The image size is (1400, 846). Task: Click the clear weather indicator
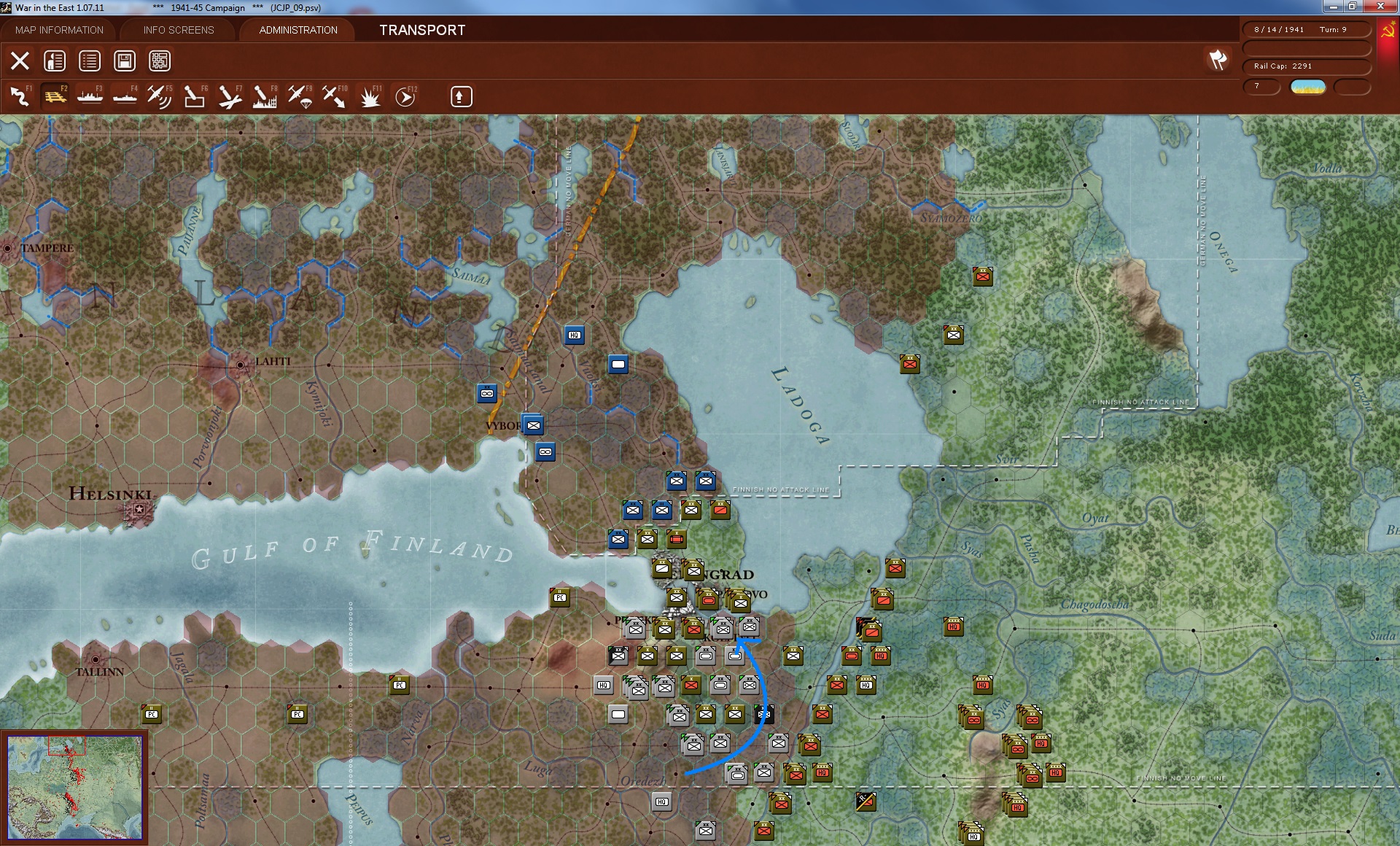[1308, 87]
